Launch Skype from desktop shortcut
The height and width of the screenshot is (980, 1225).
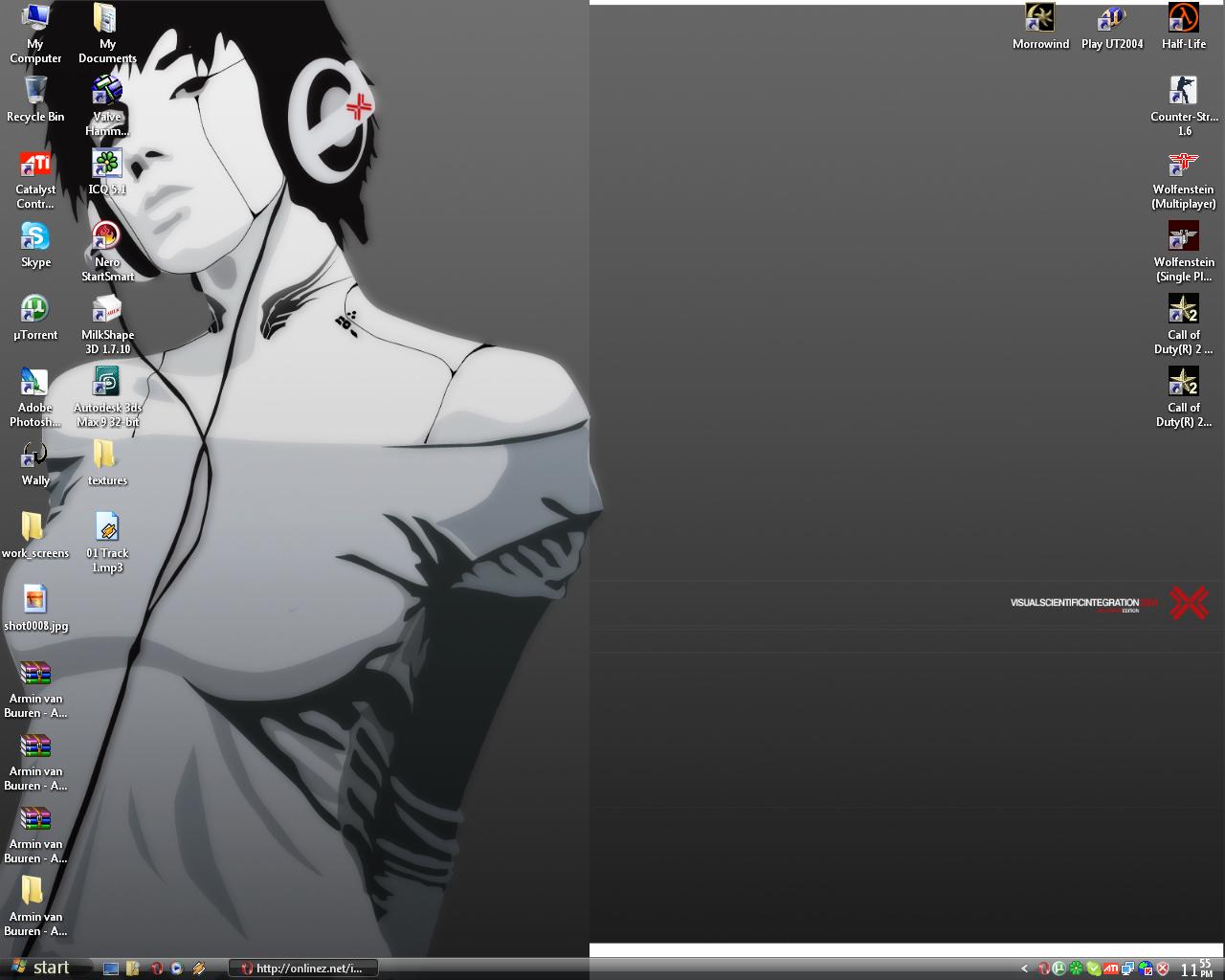click(x=35, y=245)
